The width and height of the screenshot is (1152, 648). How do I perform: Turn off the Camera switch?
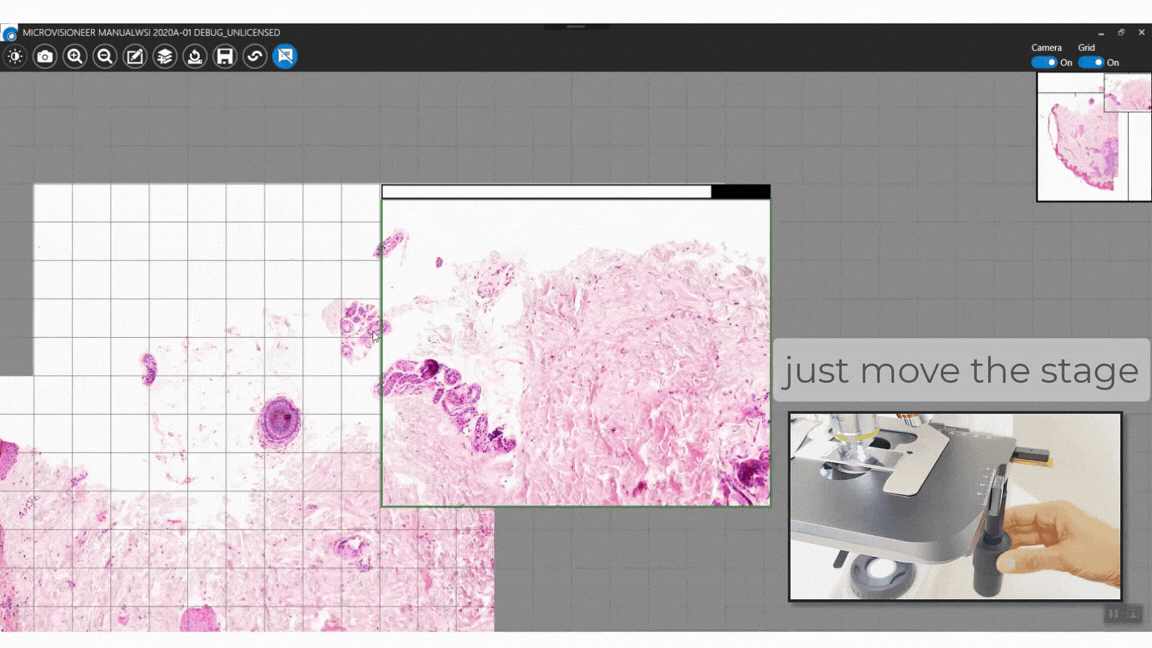pyautogui.click(x=1043, y=62)
